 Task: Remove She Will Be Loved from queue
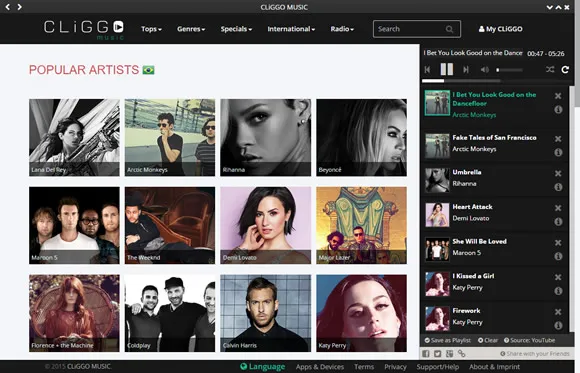point(558,243)
